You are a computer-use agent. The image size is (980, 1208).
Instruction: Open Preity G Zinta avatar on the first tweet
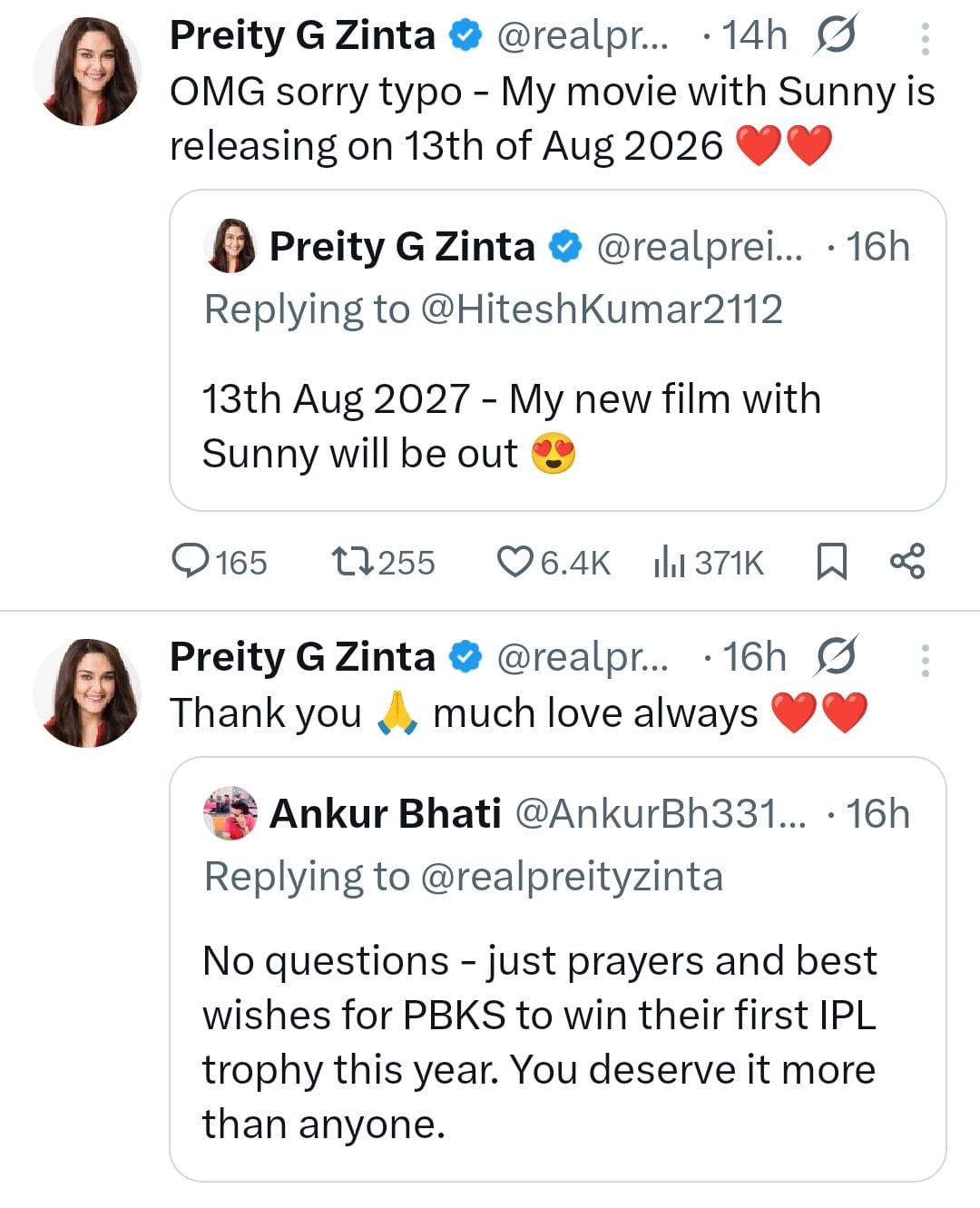pos(87,71)
